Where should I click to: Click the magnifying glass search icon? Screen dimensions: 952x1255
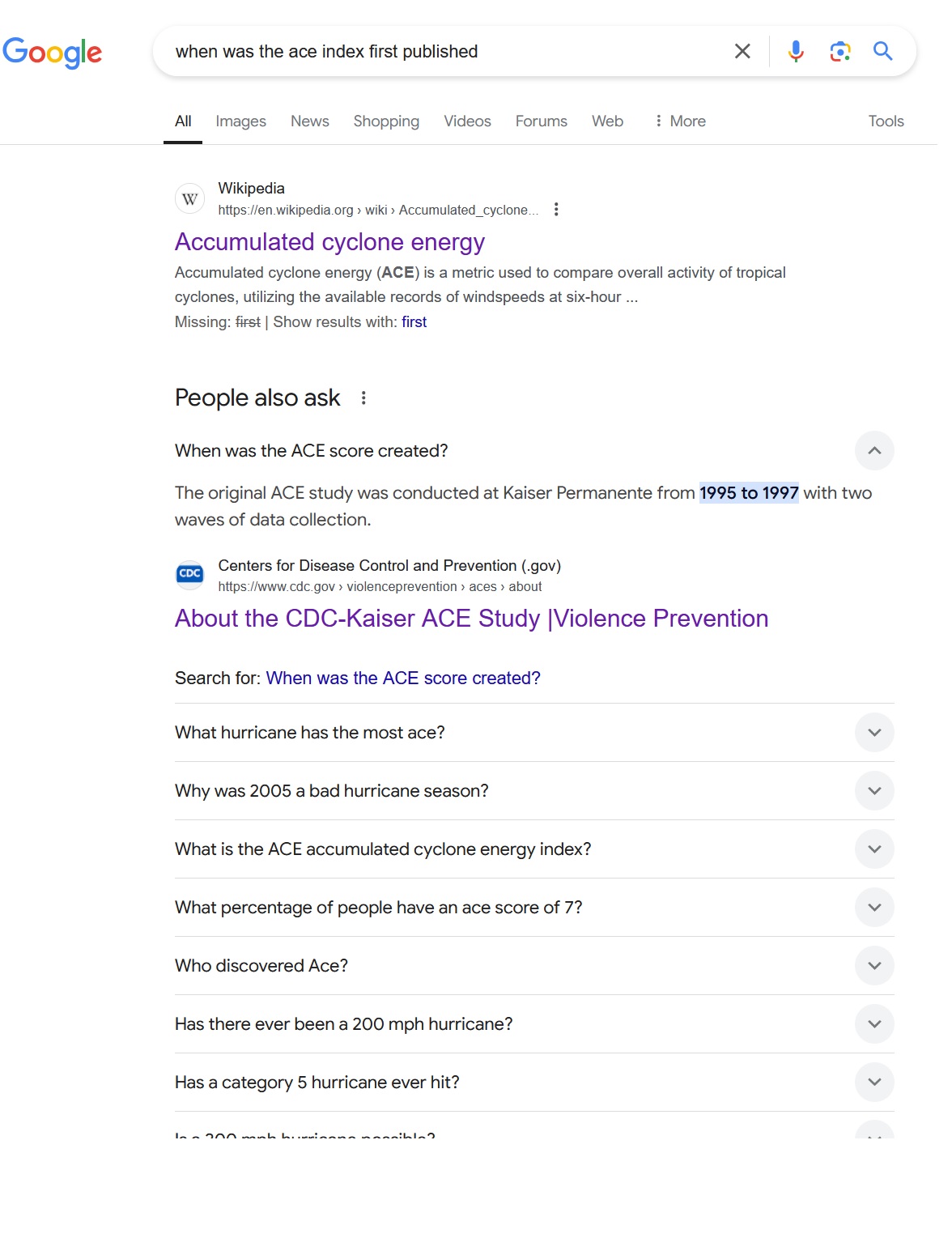(883, 52)
